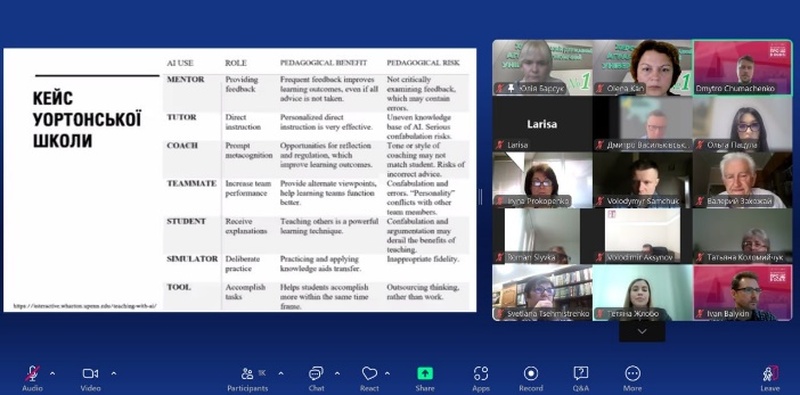Select Larisa participant tile
800x395 pixels.
(542, 124)
